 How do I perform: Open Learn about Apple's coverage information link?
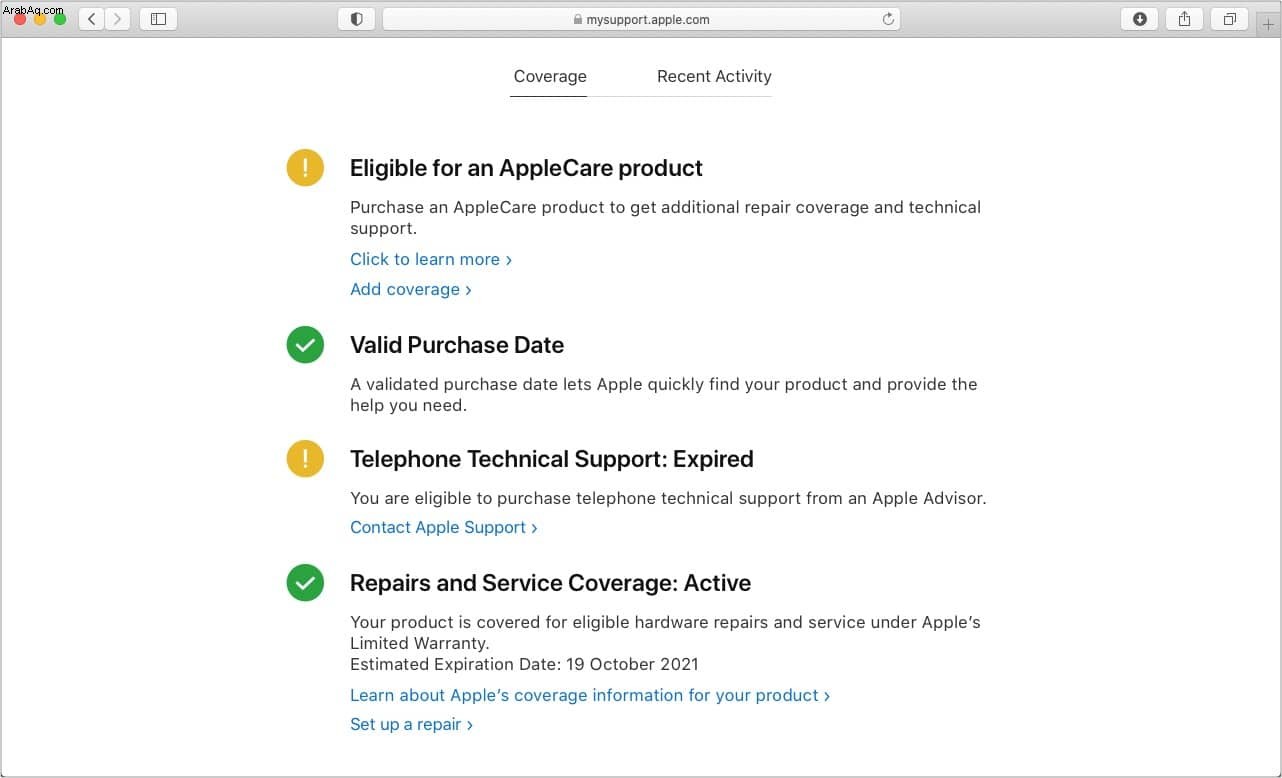590,695
